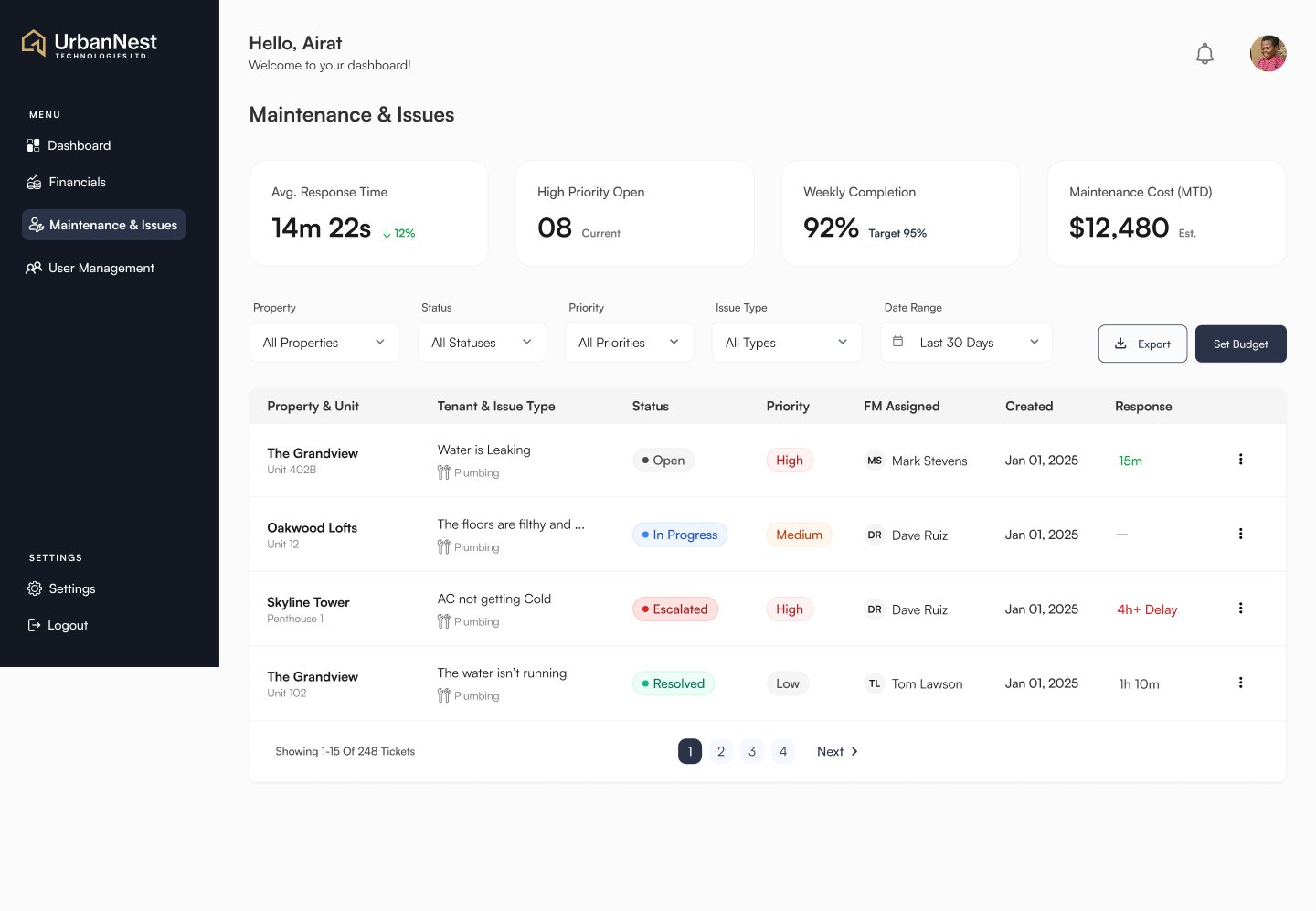Click the Financials icon in sidebar
This screenshot has width=1316, height=911.
coord(34,182)
